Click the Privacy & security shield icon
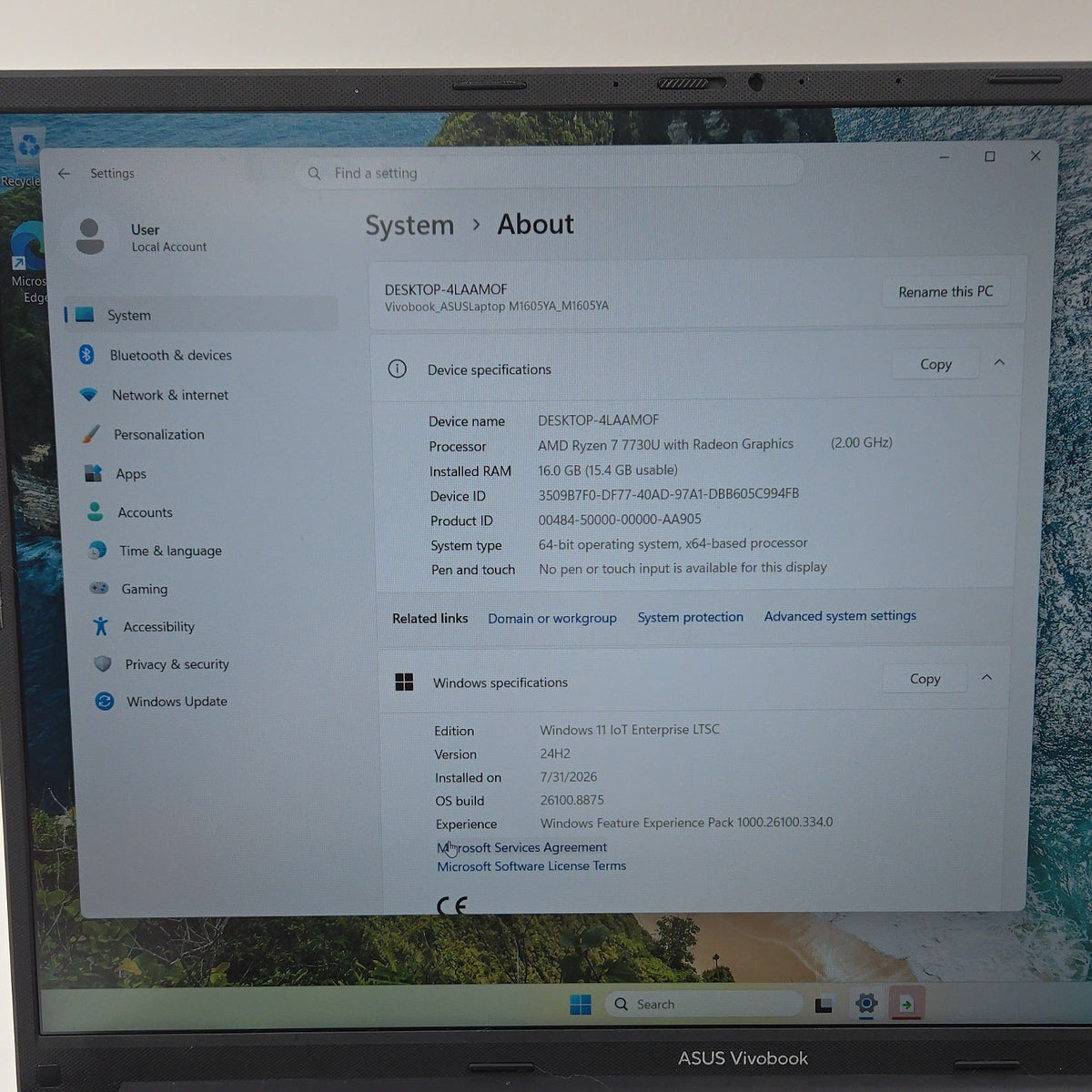 click(103, 664)
